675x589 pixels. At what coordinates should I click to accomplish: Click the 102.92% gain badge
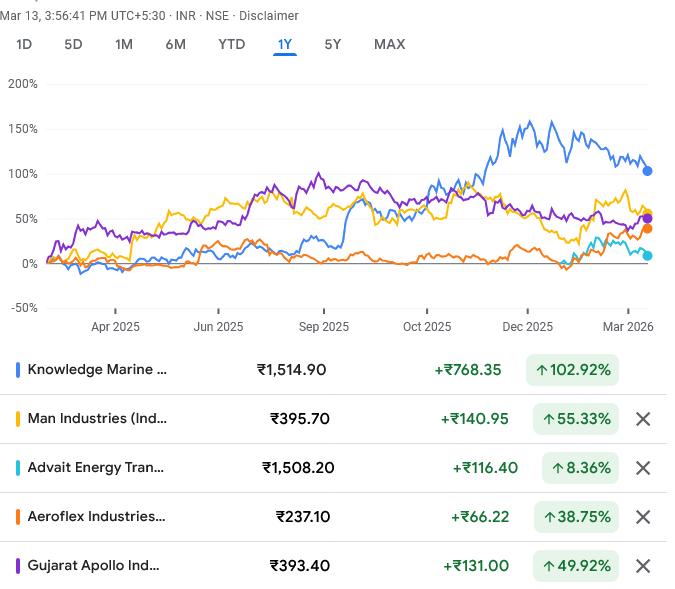[x=572, y=370]
